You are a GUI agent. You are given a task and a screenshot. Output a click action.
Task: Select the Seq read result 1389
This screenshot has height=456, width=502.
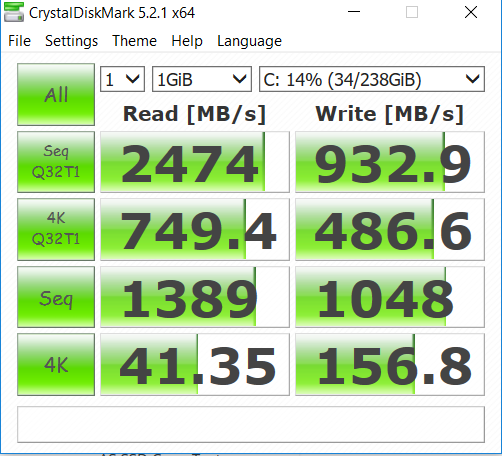pos(195,297)
